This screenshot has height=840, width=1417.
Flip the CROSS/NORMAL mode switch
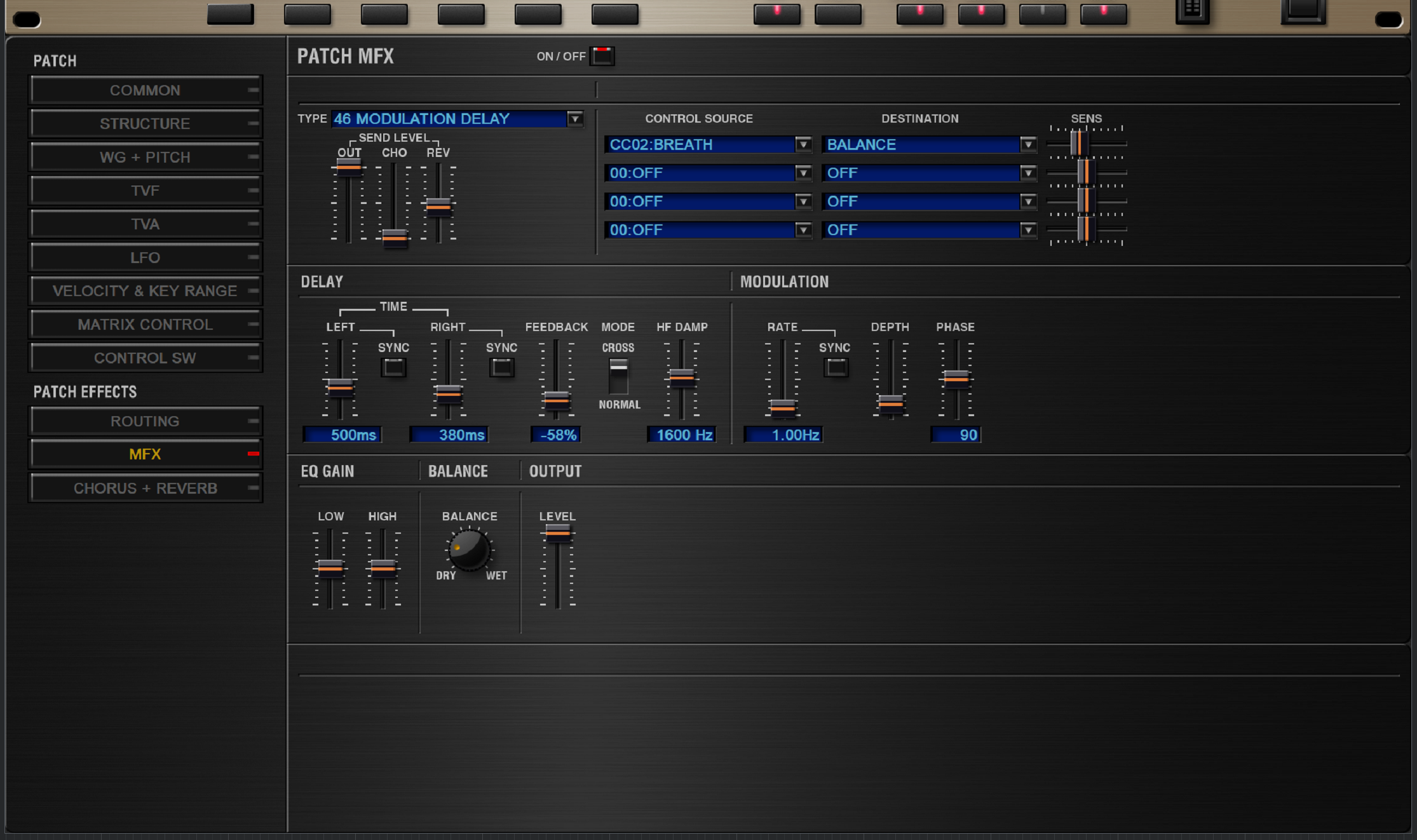coord(618,376)
